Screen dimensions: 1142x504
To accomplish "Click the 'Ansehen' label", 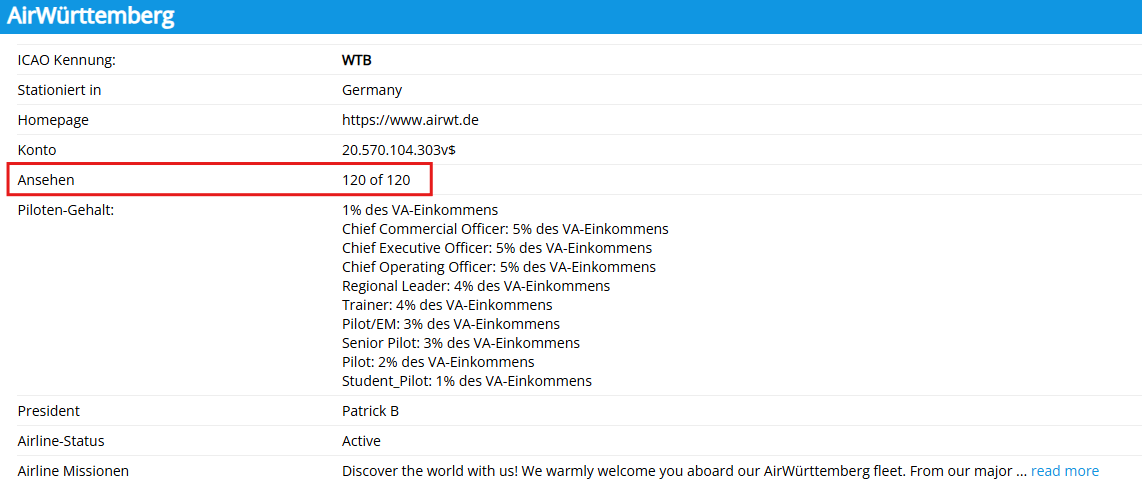I will [x=46, y=180].
